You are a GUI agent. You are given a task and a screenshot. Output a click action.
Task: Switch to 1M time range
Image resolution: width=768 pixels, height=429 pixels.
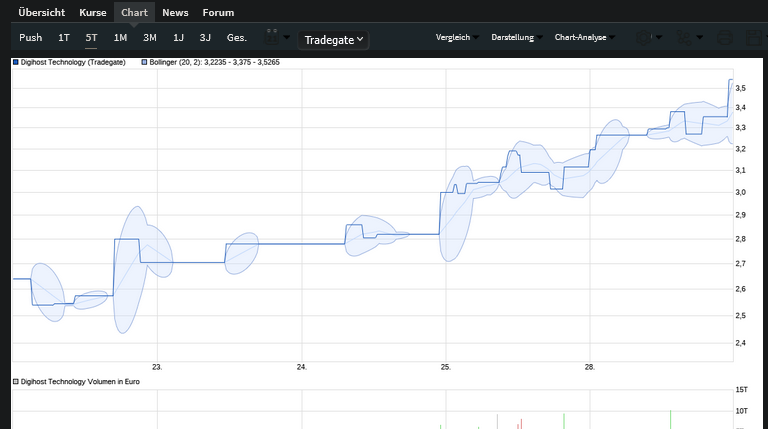120,38
